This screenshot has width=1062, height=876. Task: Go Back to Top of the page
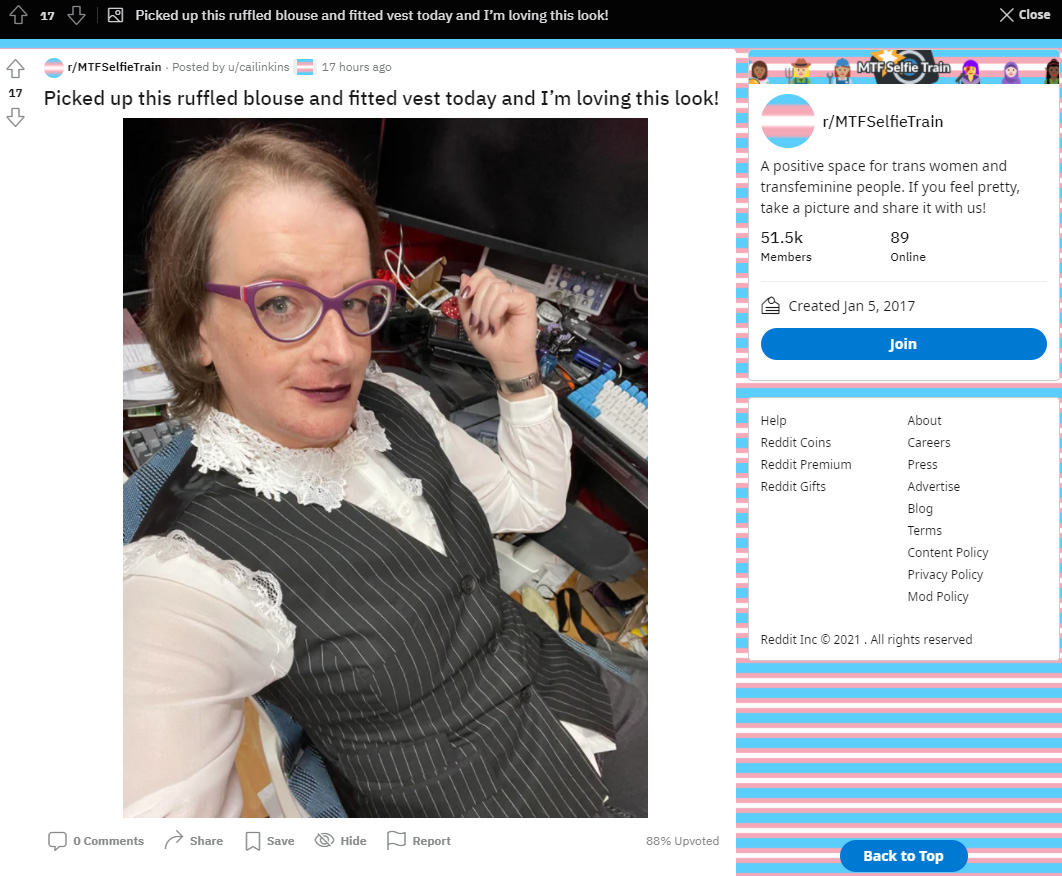tap(904, 856)
